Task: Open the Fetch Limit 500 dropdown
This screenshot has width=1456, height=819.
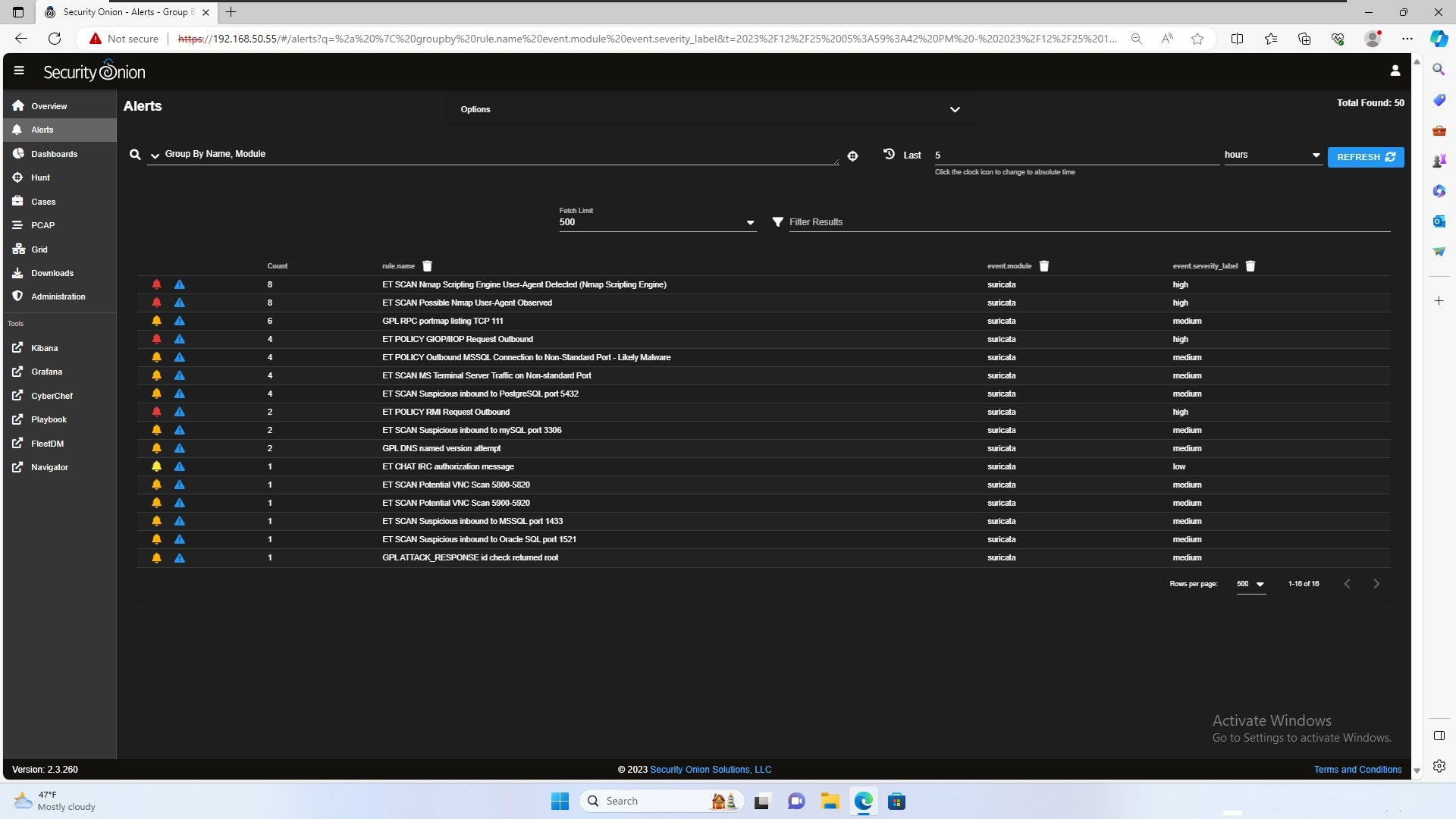Action: point(657,222)
